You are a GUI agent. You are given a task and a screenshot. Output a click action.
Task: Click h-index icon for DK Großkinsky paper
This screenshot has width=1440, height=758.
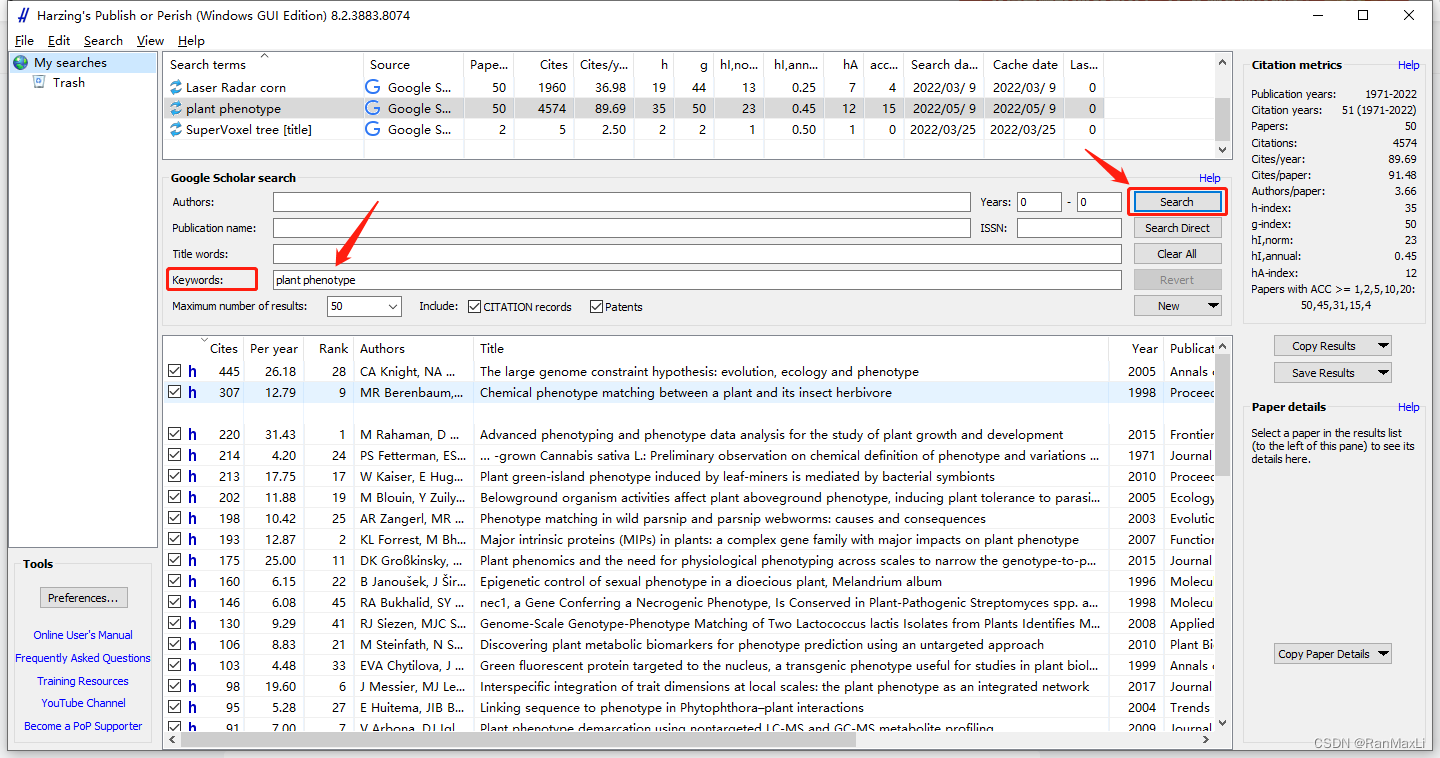click(192, 561)
